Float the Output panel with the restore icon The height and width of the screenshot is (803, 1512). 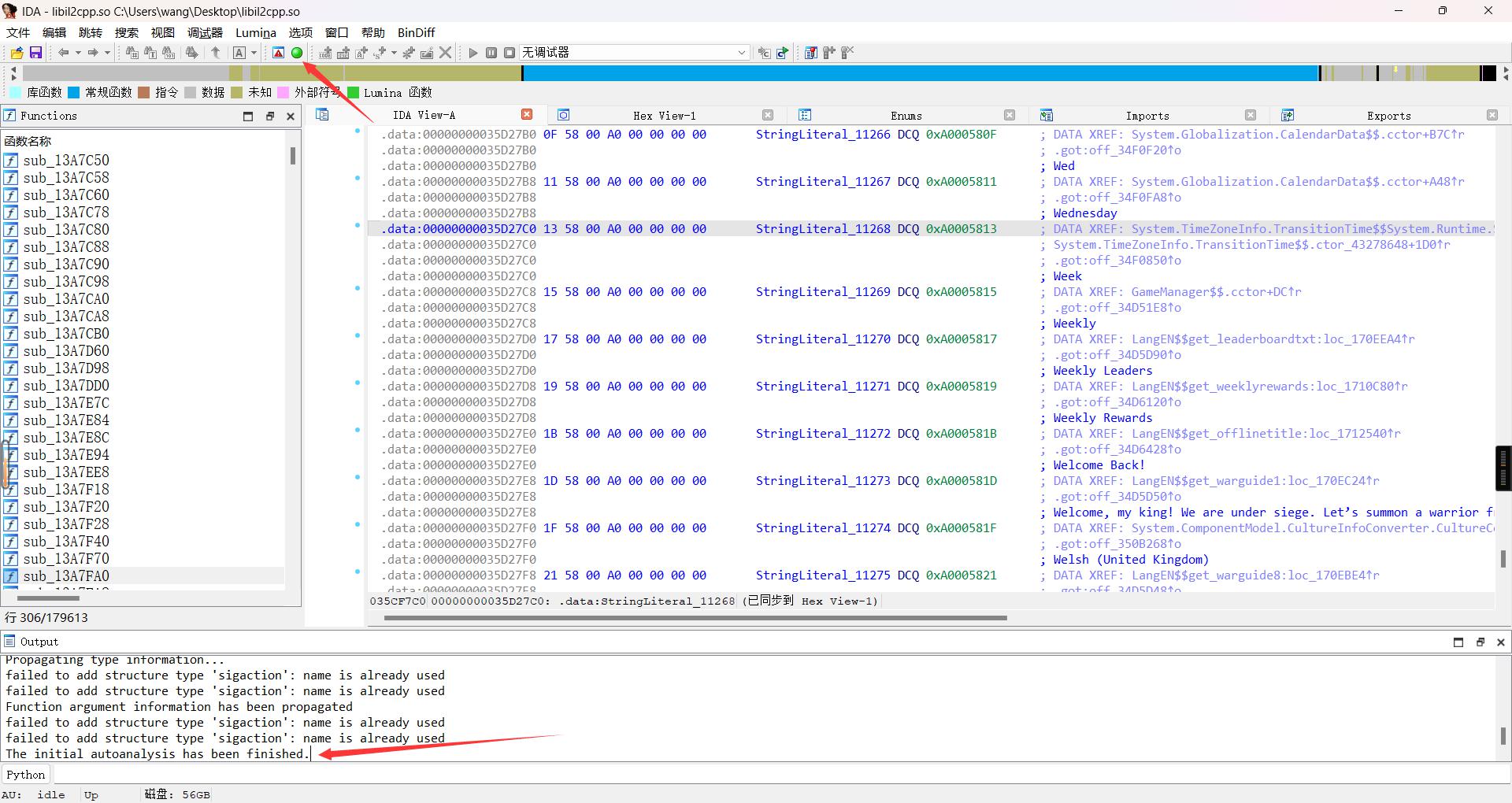(1480, 642)
